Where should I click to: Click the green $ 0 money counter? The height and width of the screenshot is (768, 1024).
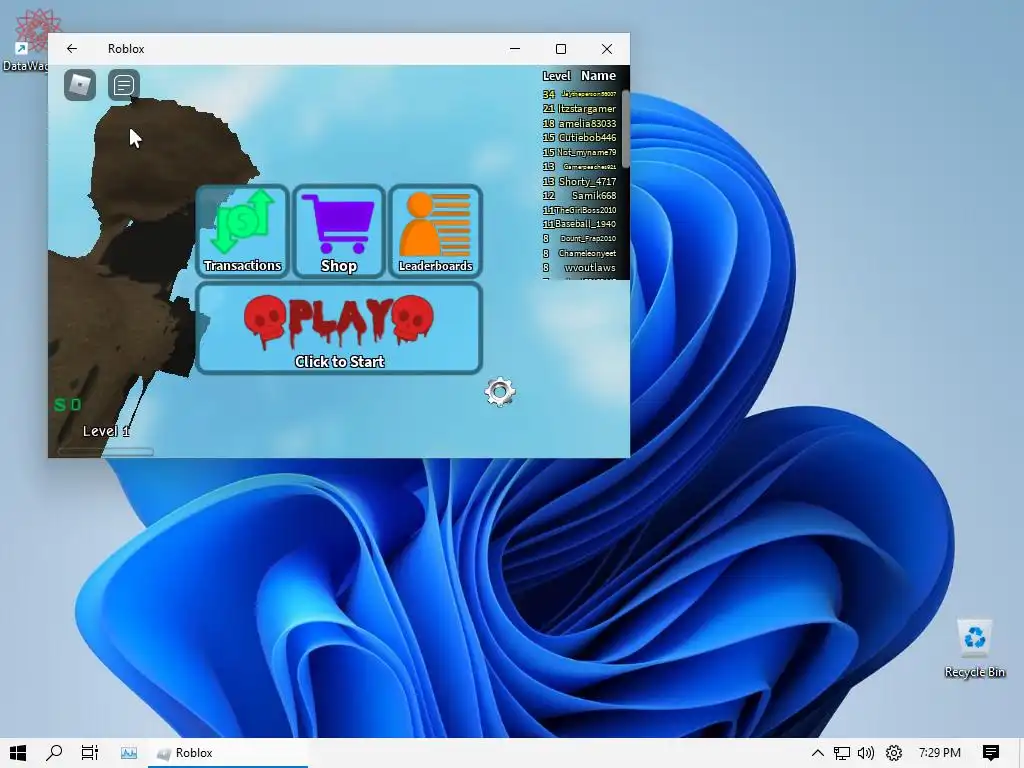tap(68, 405)
